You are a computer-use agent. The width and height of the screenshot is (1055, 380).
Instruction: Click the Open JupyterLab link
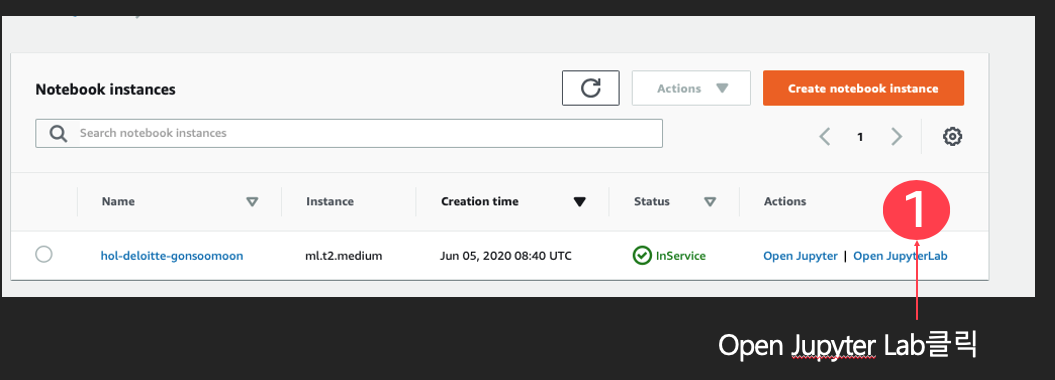point(900,256)
